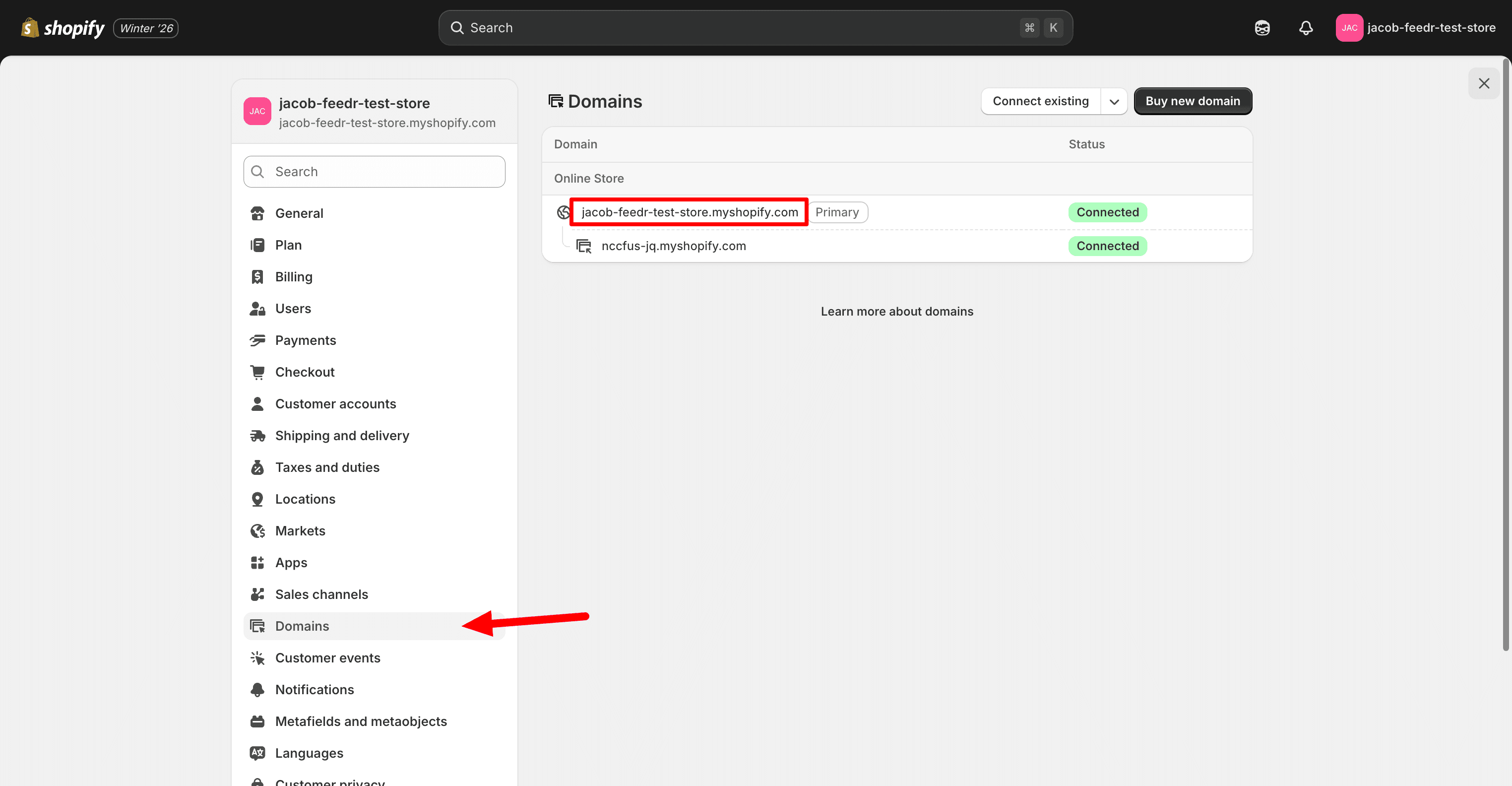Expand the Connect existing dropdown arrow

click(1114, 102)
